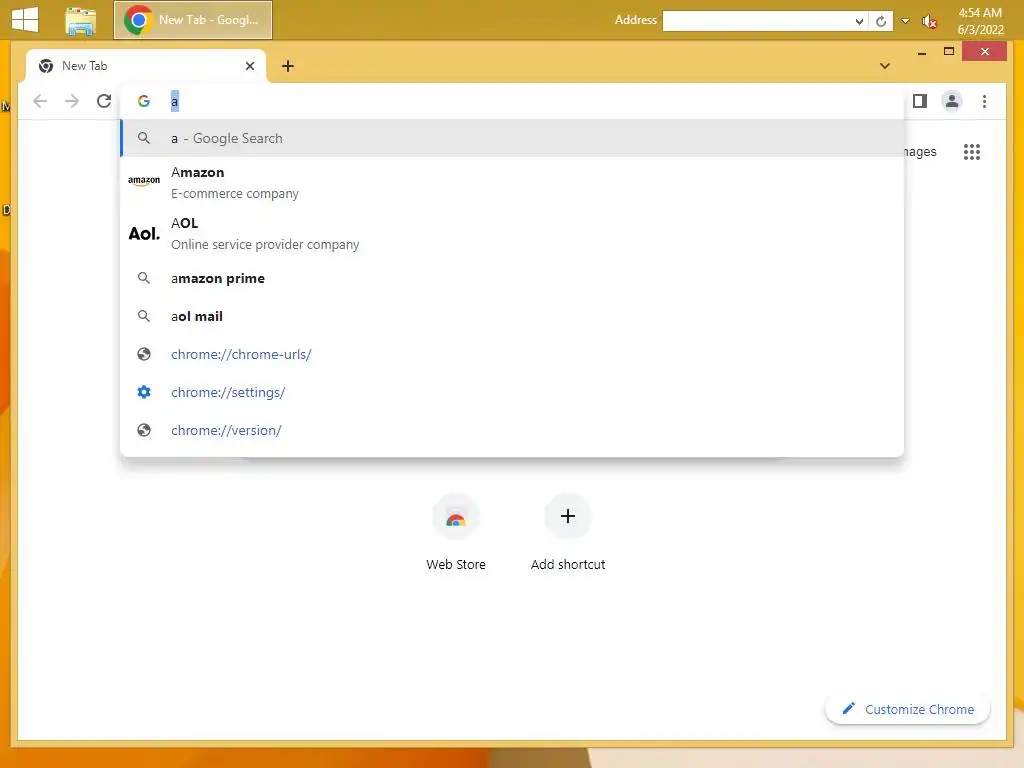This screenshot has height=768, width=1024.
Task: Open the Windows Start menu
Action: 25,20
